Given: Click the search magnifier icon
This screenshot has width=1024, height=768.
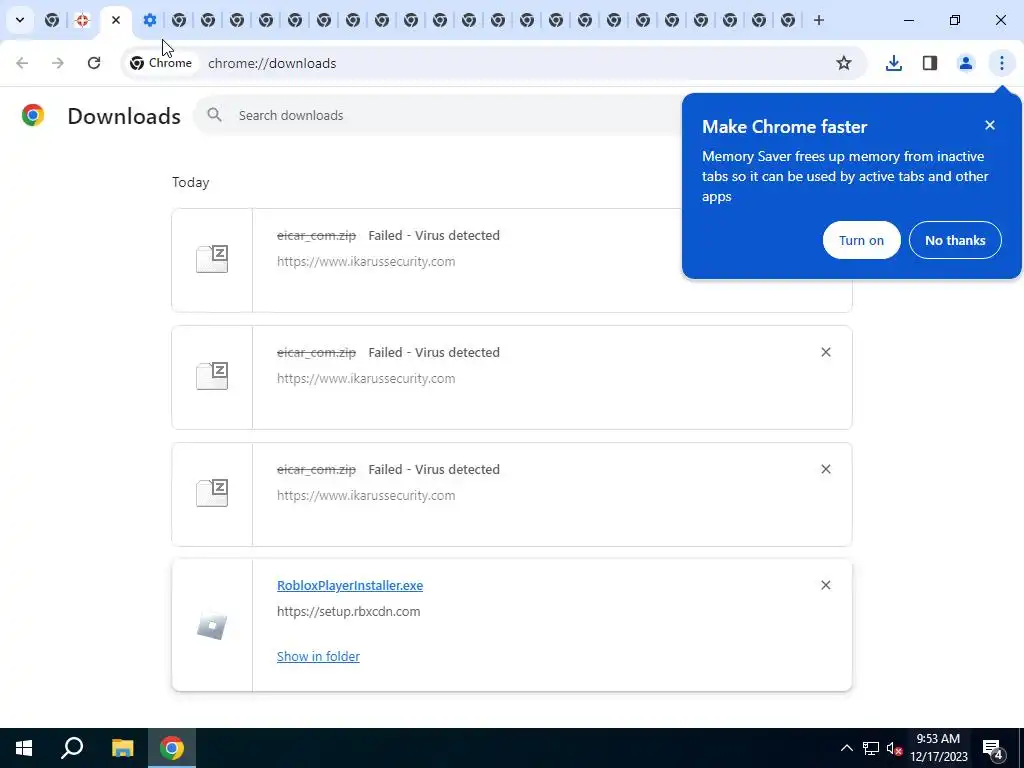Looking at the screenshot, I should (x=214, y=115).
